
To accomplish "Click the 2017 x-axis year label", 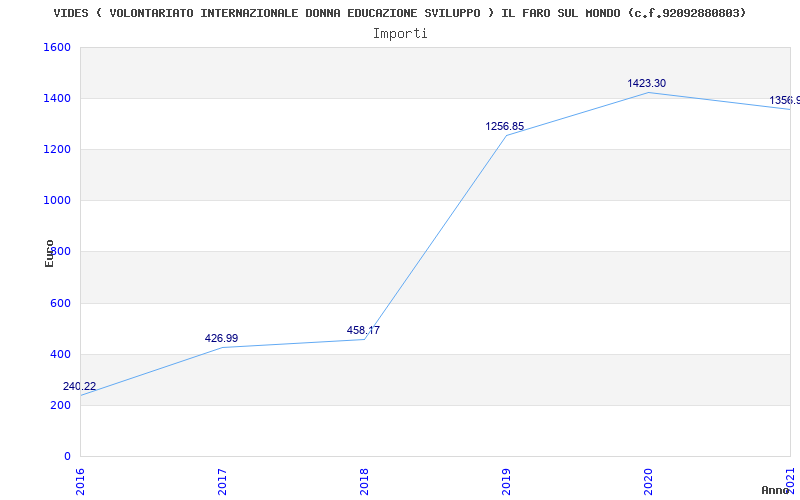I will click(222, 480).
